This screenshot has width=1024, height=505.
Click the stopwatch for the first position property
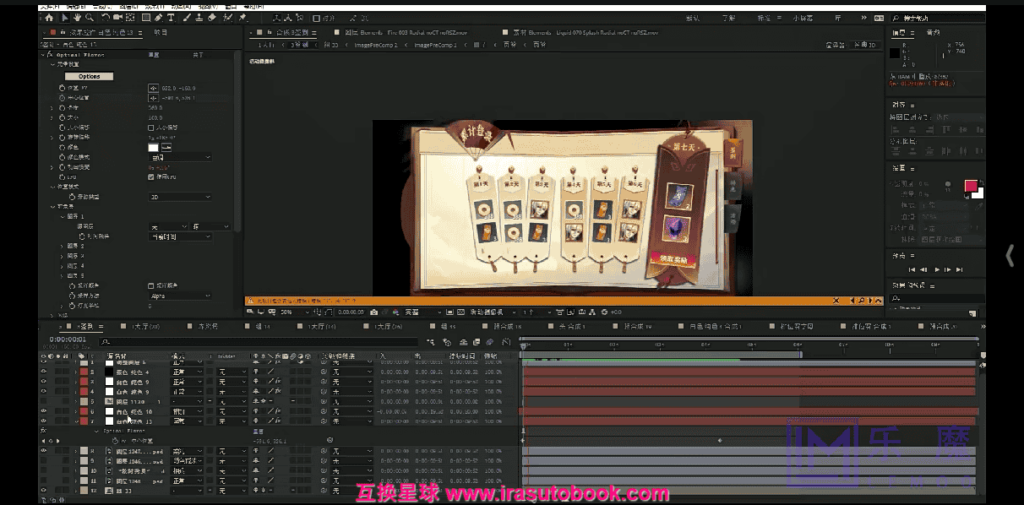pyautogui.click(x=62, y=88)
